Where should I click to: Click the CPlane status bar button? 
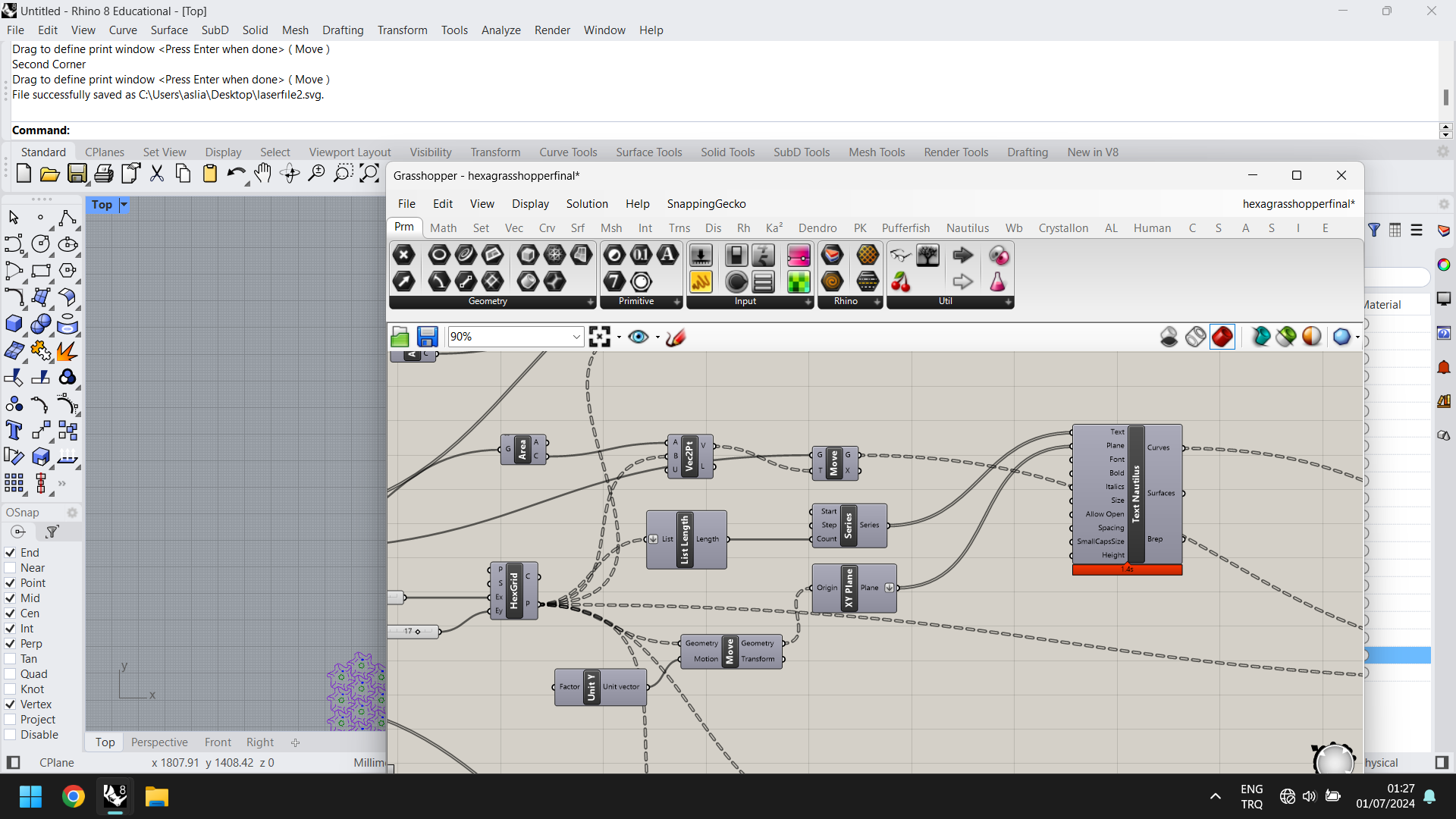tap(57, 763)
